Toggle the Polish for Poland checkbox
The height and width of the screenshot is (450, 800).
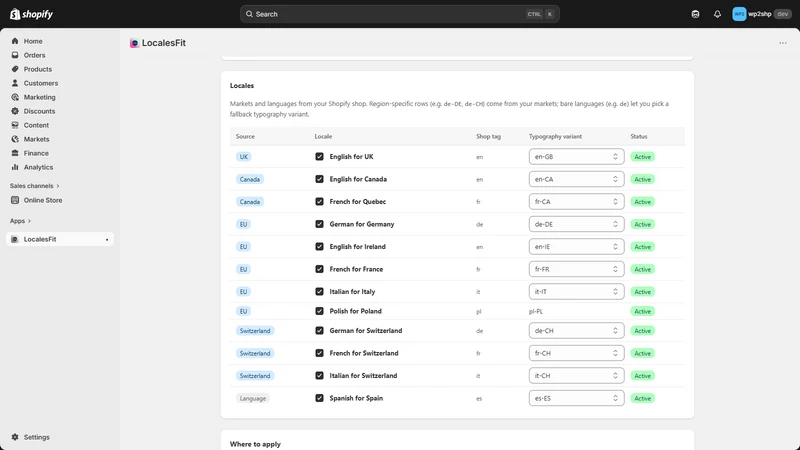click(319, 311)
